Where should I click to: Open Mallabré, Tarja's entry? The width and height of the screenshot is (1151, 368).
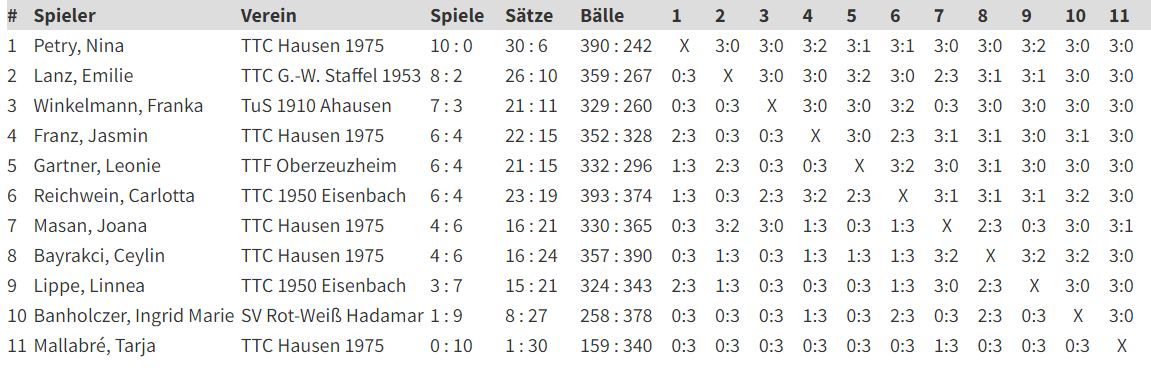click(95, 346)
